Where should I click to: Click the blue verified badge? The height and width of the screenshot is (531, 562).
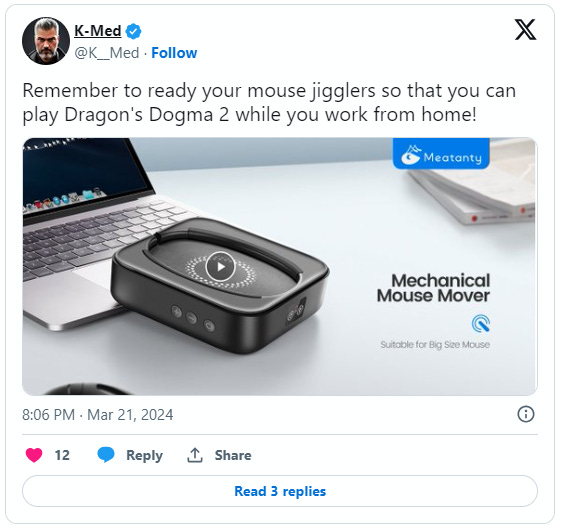(133, 32)
